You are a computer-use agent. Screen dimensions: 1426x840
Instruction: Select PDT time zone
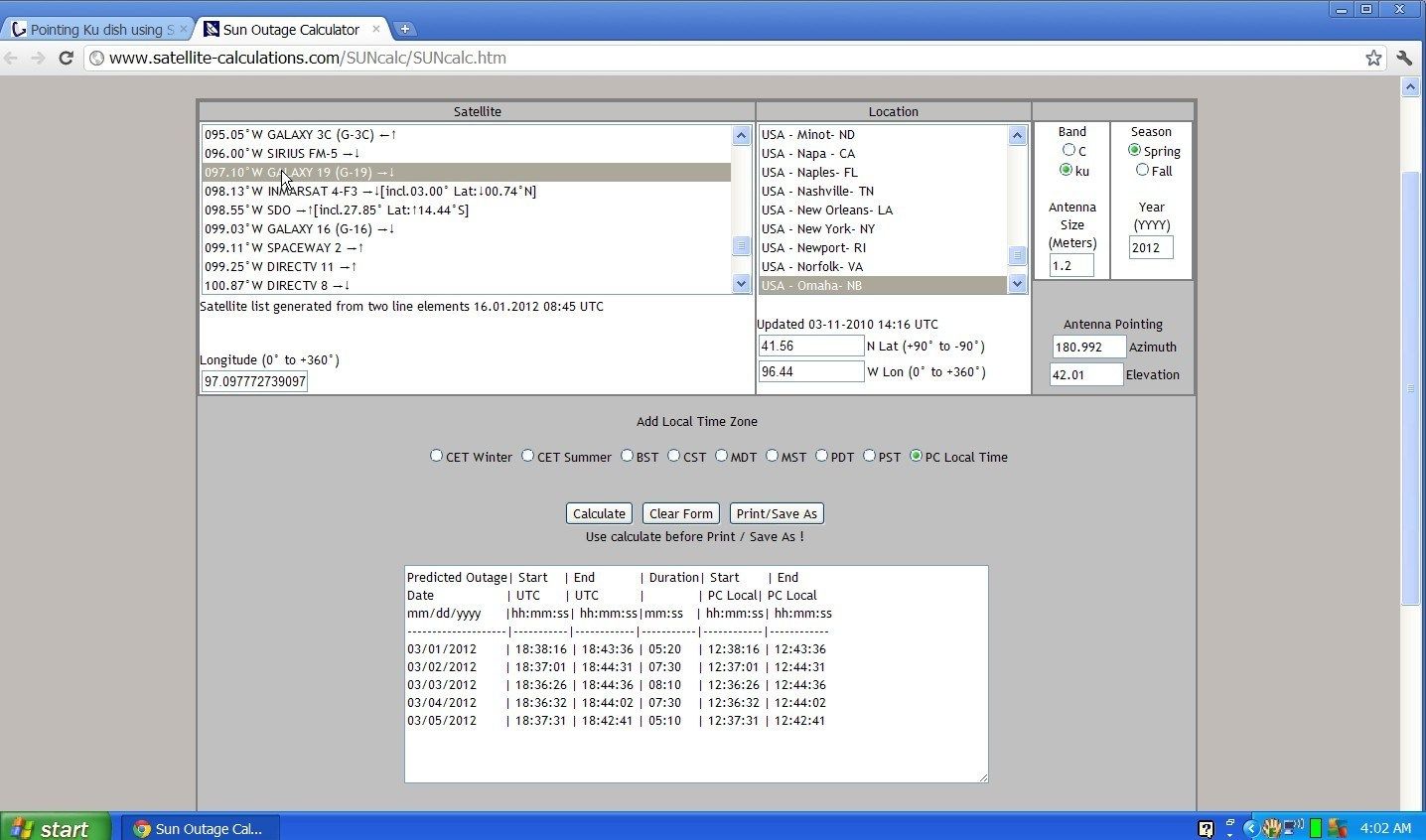pyautogui.click(x=821, y=456)
